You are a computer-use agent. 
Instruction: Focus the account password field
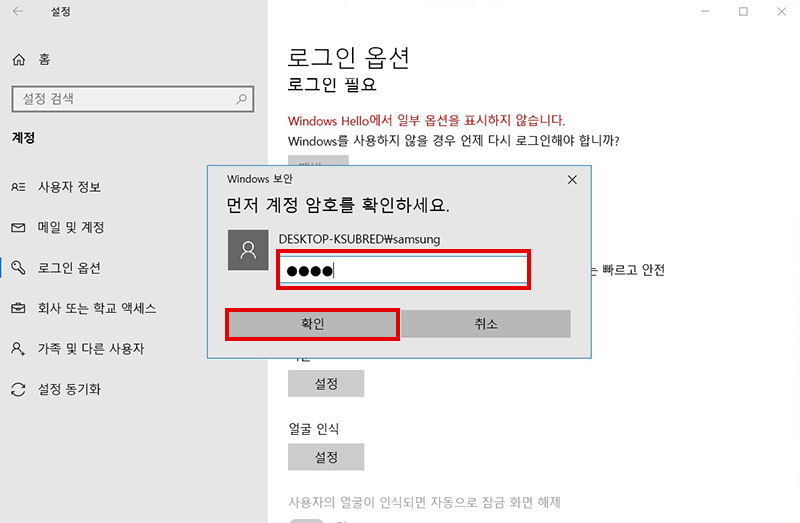point(402,270)
